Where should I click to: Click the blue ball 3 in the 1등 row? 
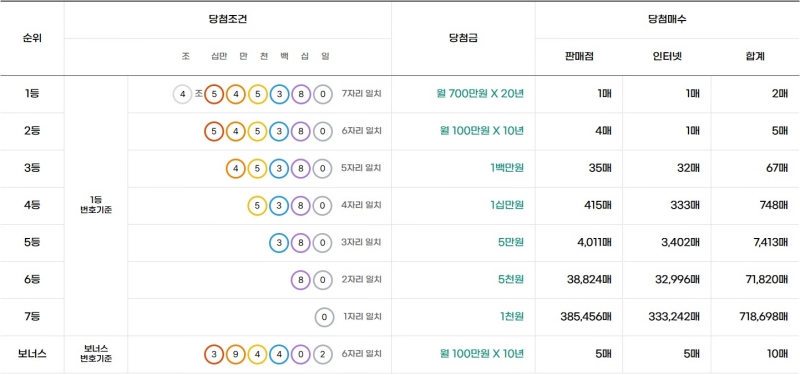279,94
